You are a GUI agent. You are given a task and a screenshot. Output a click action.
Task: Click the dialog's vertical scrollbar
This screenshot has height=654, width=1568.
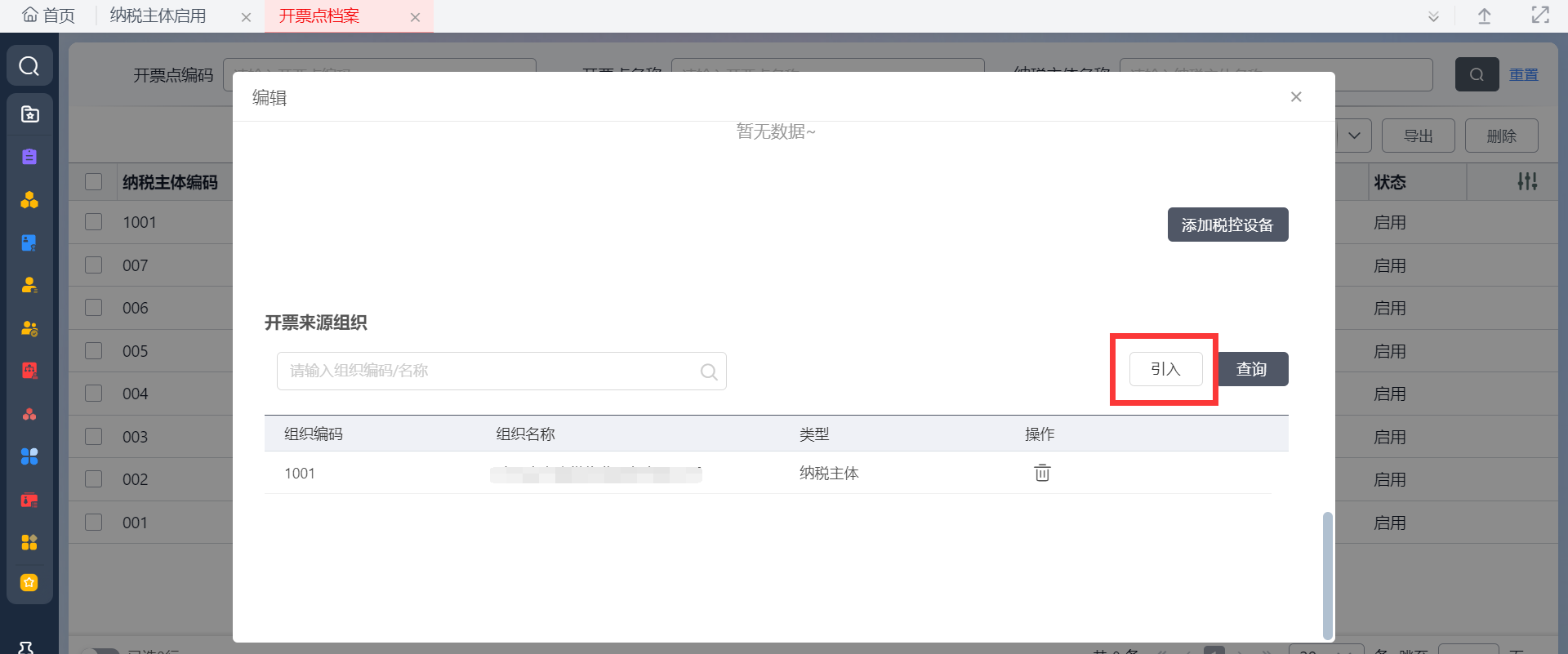point(1327,575)
